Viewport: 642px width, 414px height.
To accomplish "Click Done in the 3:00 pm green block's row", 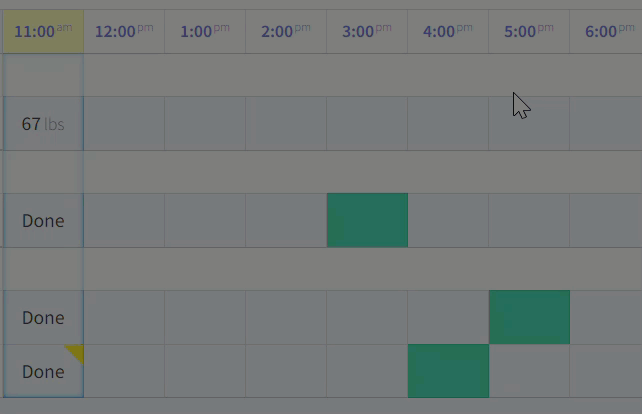I will (42, 220).
